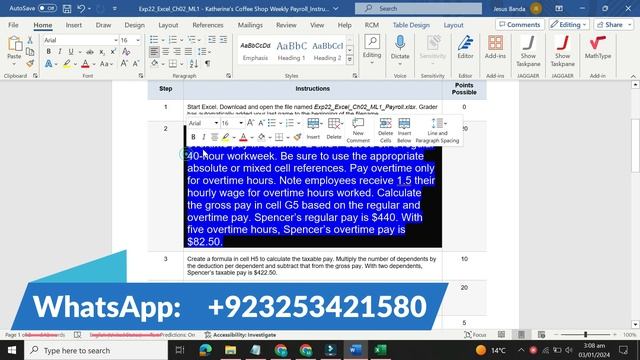640x360 pixels.
Task: Apply the Heading 1 style
Action: pyautogui.click(x=291, y=51)
